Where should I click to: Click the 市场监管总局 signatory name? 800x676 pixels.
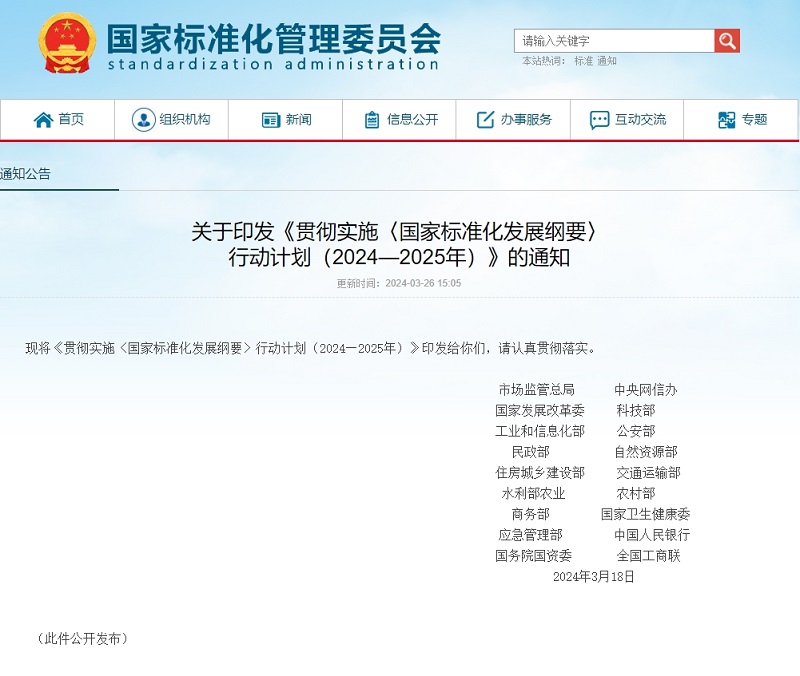pos(536,390)
